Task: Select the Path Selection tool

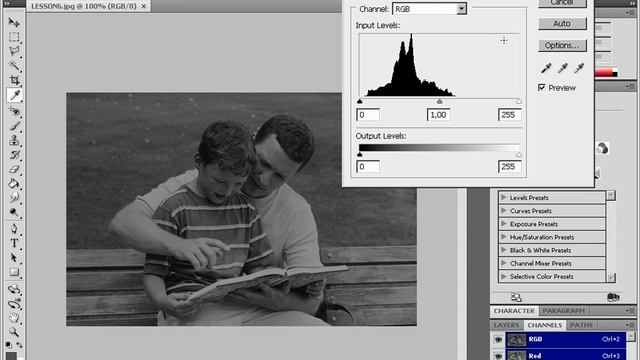Action: pos(14,258)
